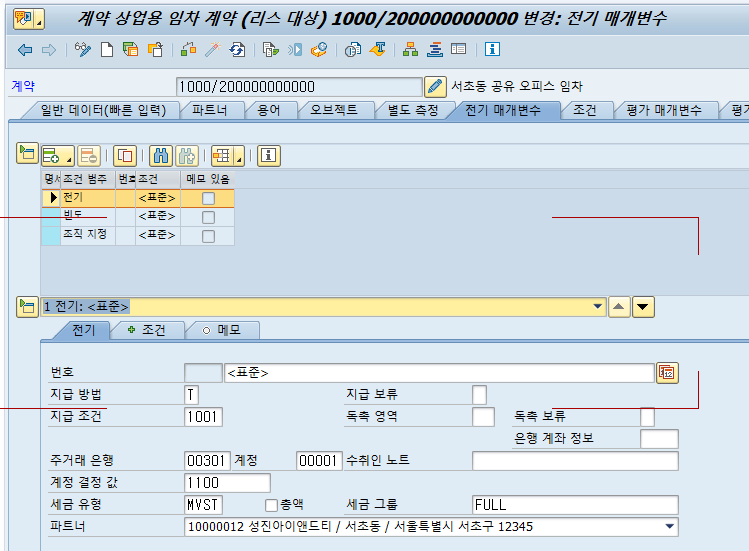Open the insert row icon's dropdown arrow
The height and width of the screenshot is (551, 749).
tap(70, 159)
